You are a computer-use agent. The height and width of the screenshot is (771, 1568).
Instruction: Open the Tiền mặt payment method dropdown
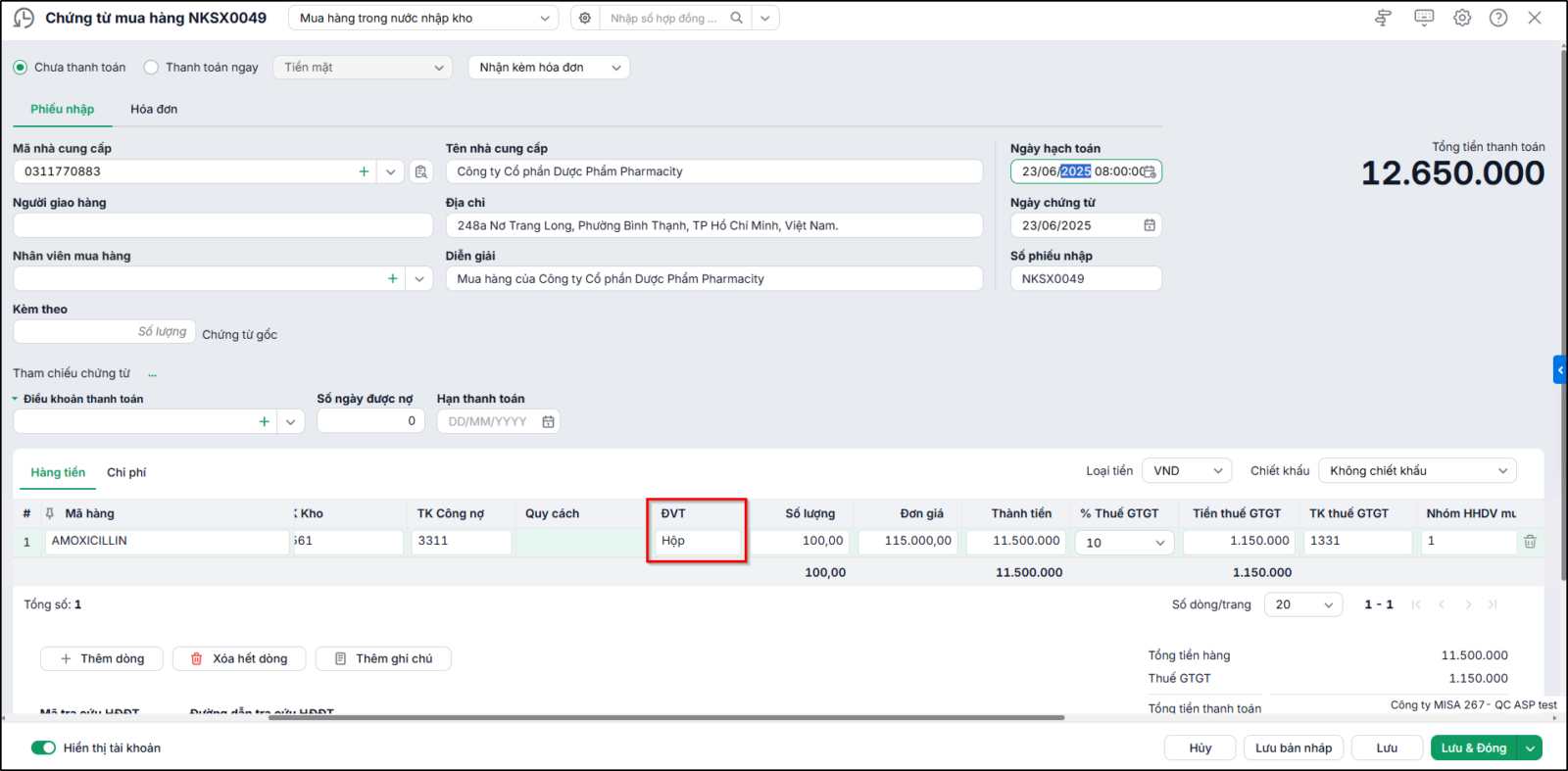point(363,68)
